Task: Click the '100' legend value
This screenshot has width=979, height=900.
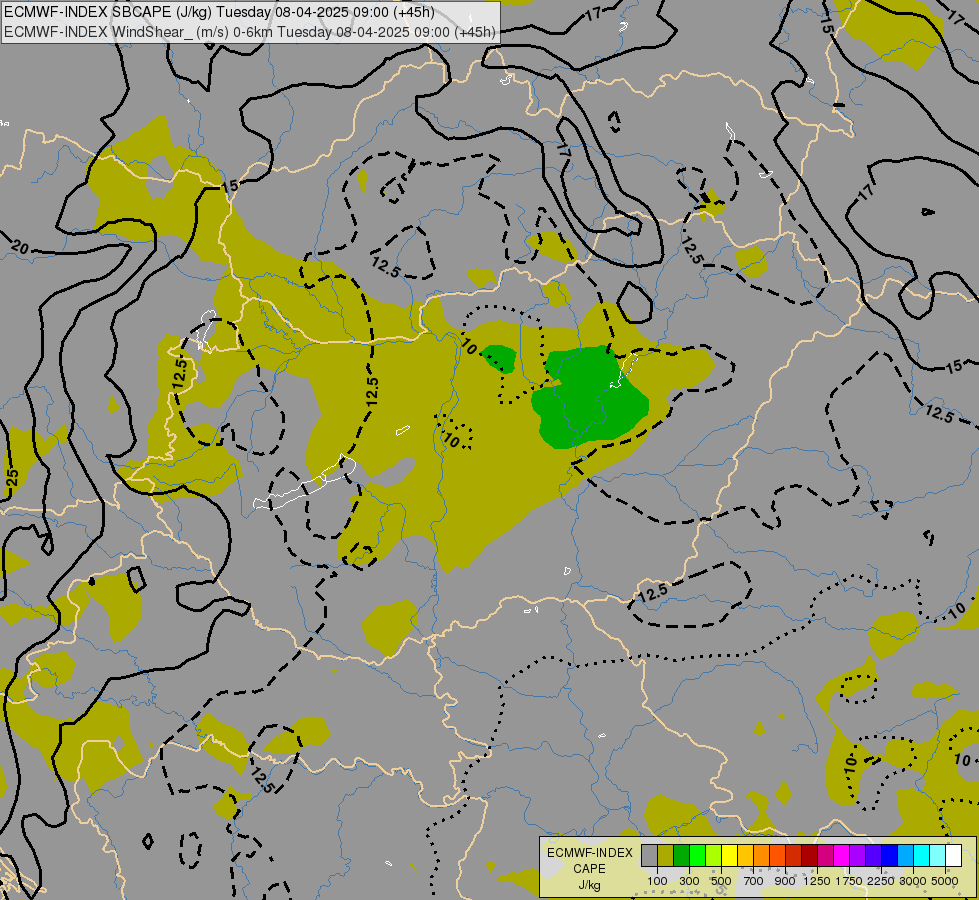Action: point(657,881)
